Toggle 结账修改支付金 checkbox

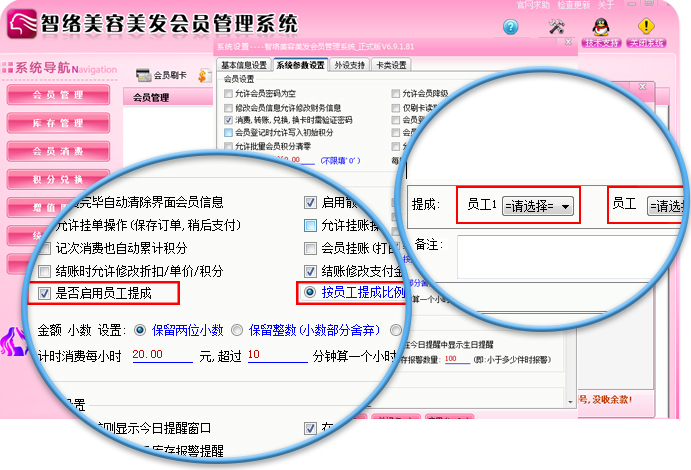(x=310, y=271)
